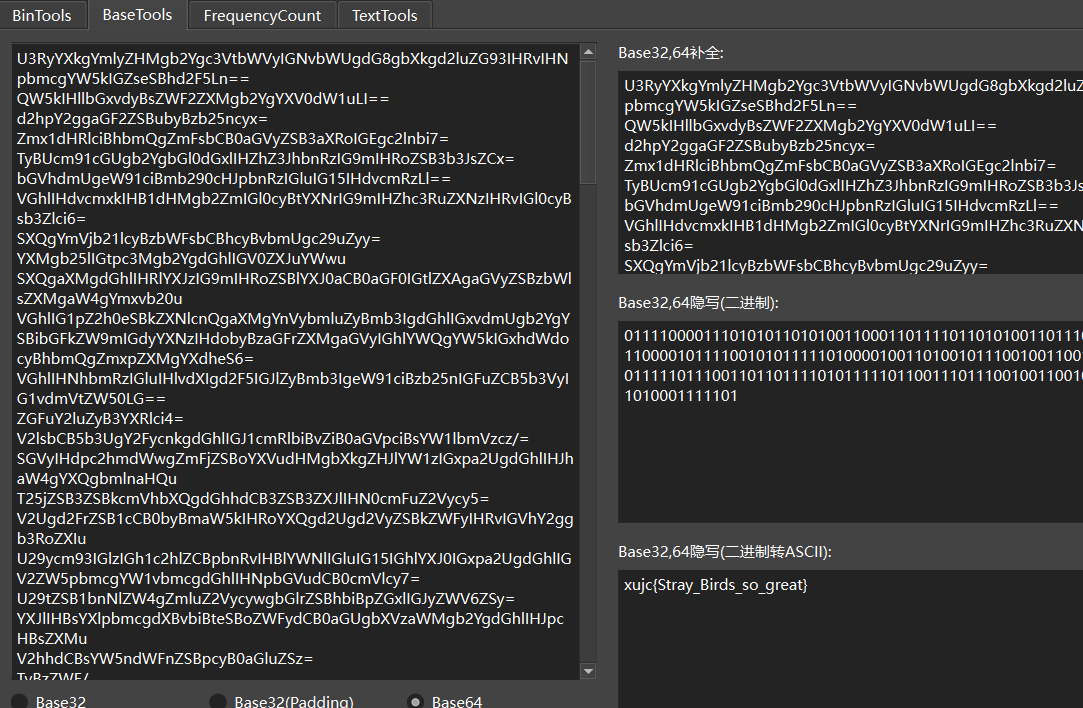The height and width of the screenshot is (708, 1083).
Task: Switch to the BinTools tab
Action: (43, 15)
